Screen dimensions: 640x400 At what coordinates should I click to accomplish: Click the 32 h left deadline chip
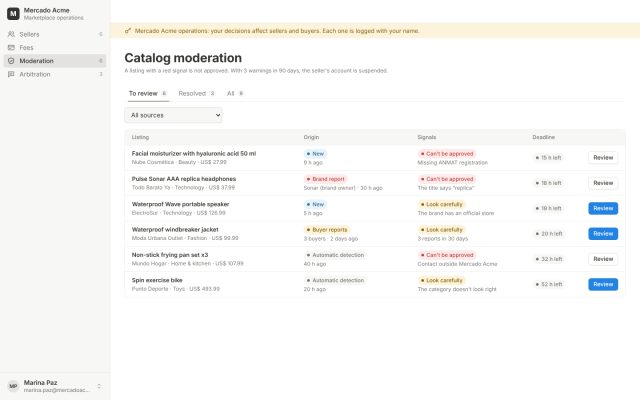(549, 259)
